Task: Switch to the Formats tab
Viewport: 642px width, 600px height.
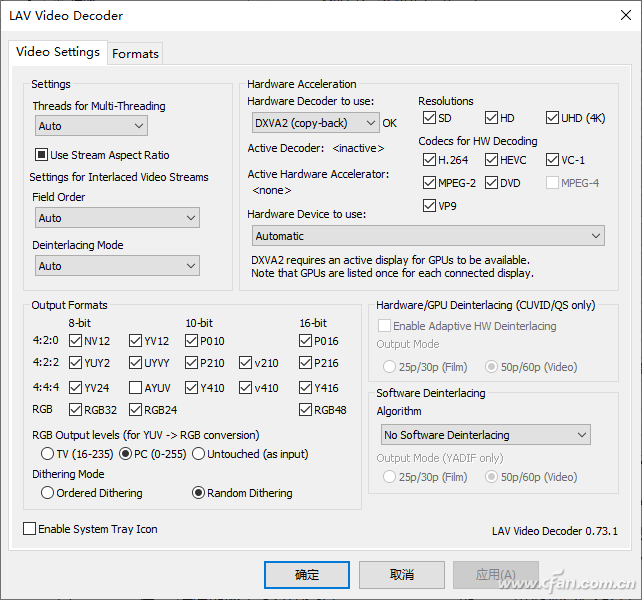Action: pos(135,54)
